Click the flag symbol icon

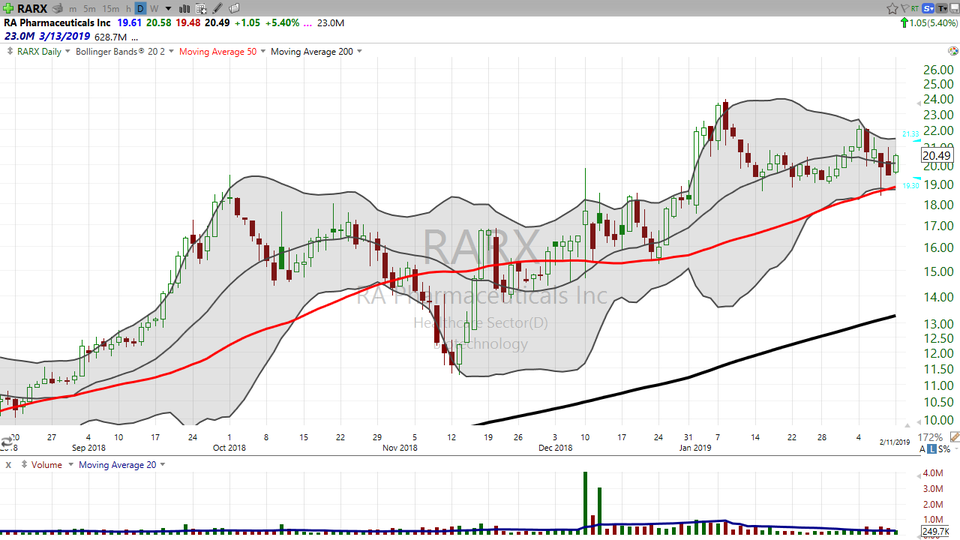coord(904,8)
